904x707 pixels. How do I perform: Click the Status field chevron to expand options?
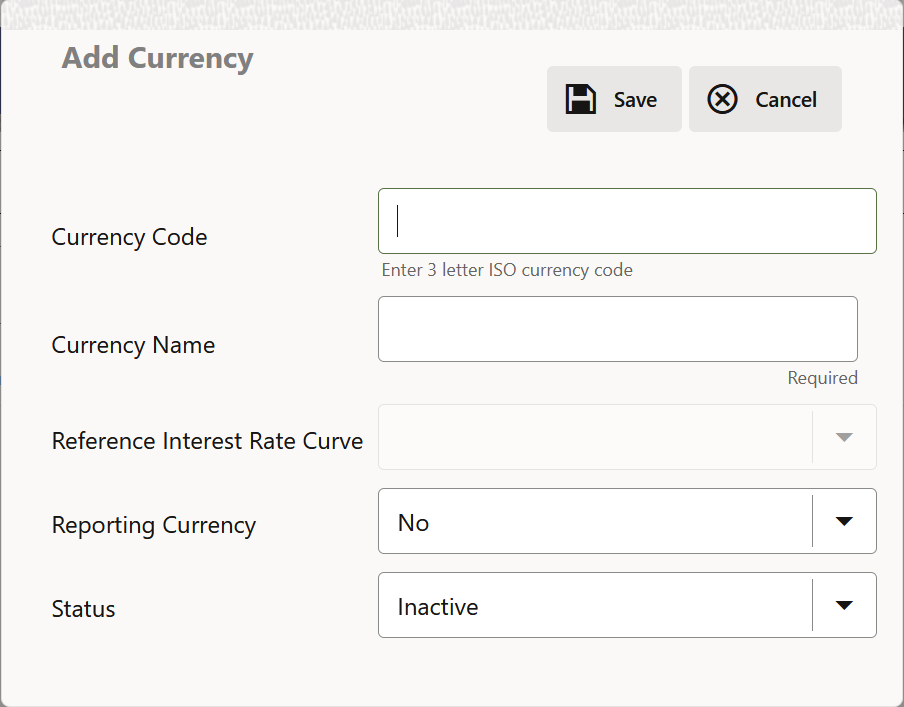click(x=843, y=605)
